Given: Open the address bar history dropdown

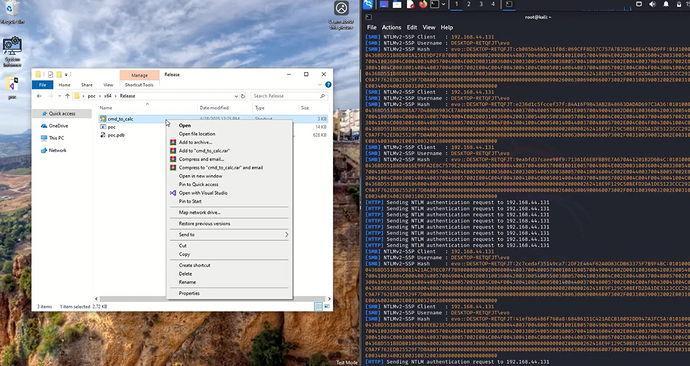Looking at the screenshot, I should tap(237, 96).
